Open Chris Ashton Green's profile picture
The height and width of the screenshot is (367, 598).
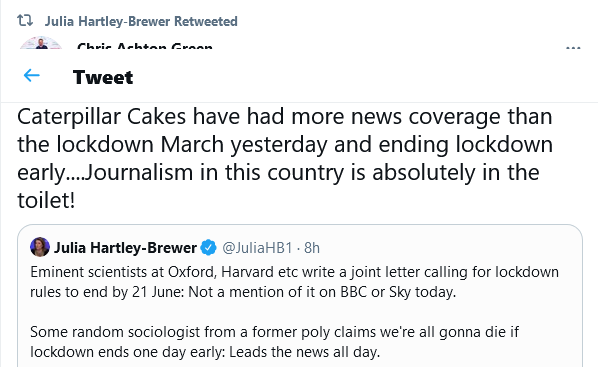(x=41, y=43)
